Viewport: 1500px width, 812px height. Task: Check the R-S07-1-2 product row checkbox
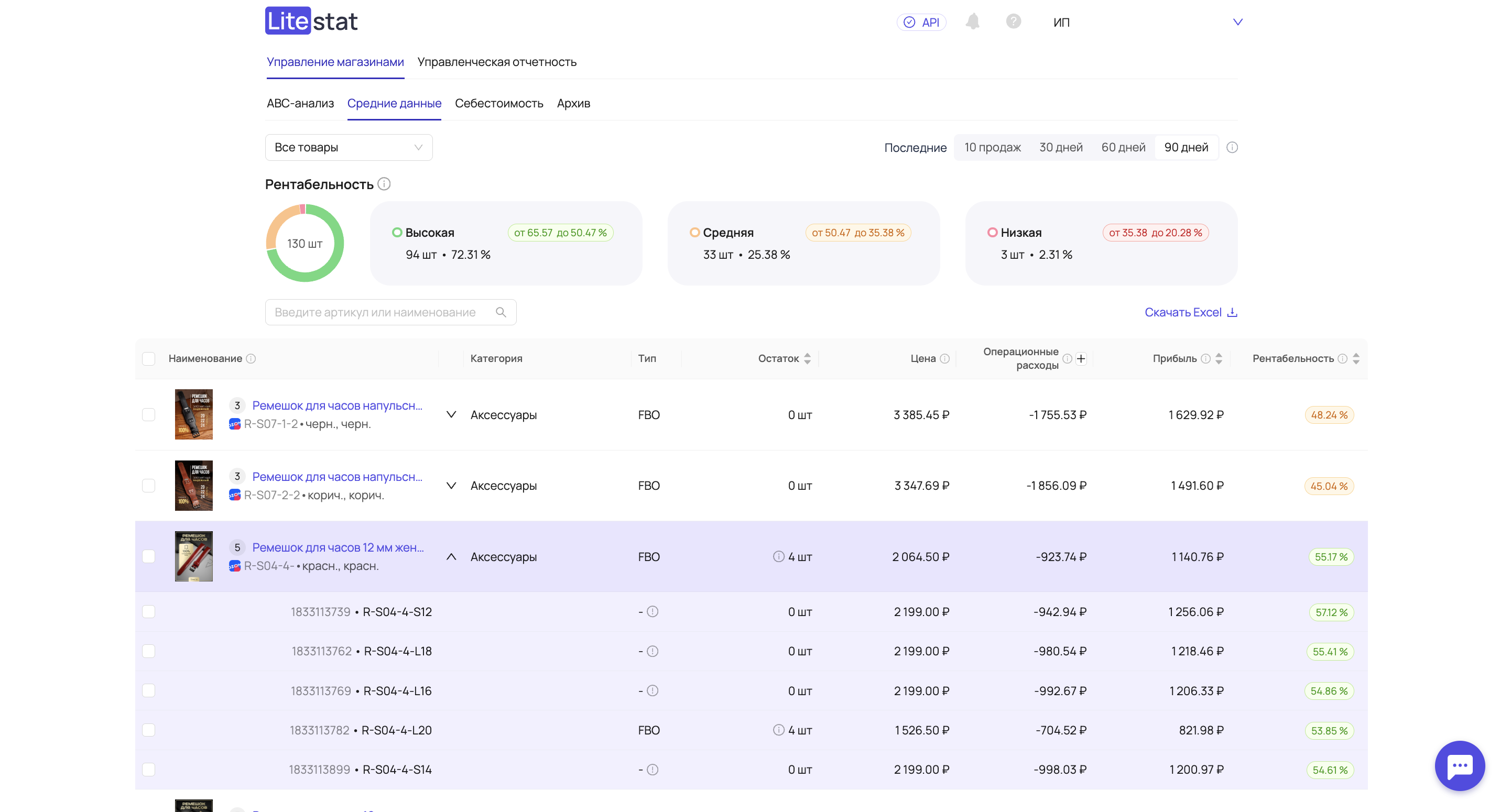click(148, 414)
